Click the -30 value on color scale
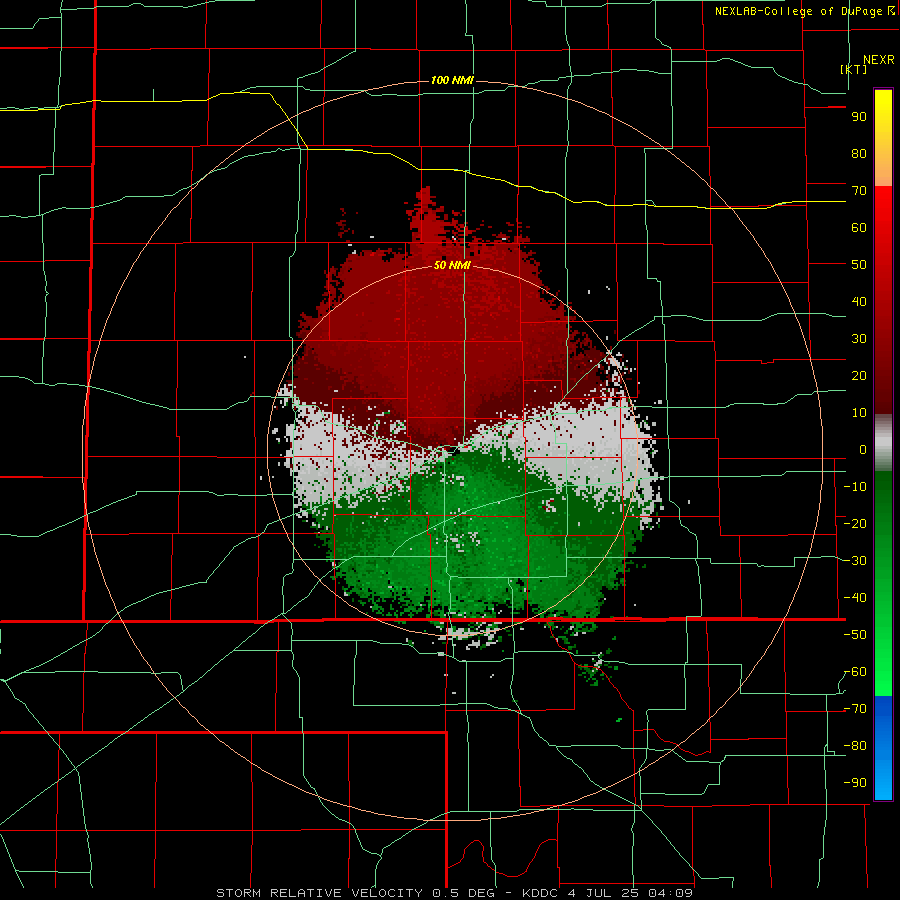Screen dimensions: 900x900 pos(855,561)
